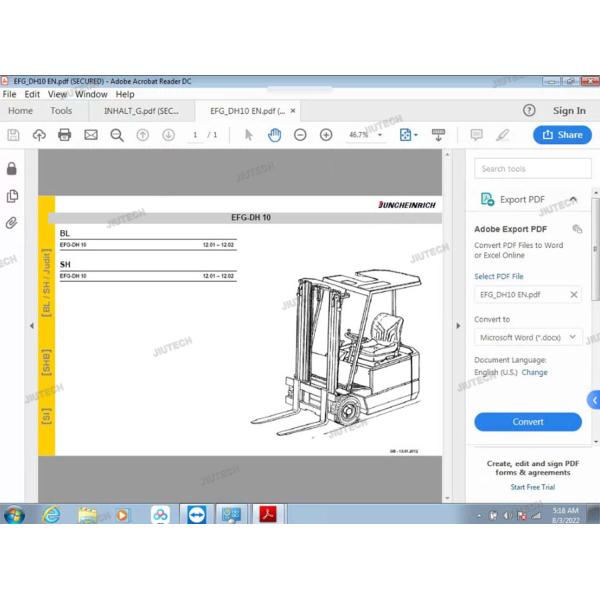
Task: Open the Convert to Microsoft Word dropdown
Action: tap(527, 338)
